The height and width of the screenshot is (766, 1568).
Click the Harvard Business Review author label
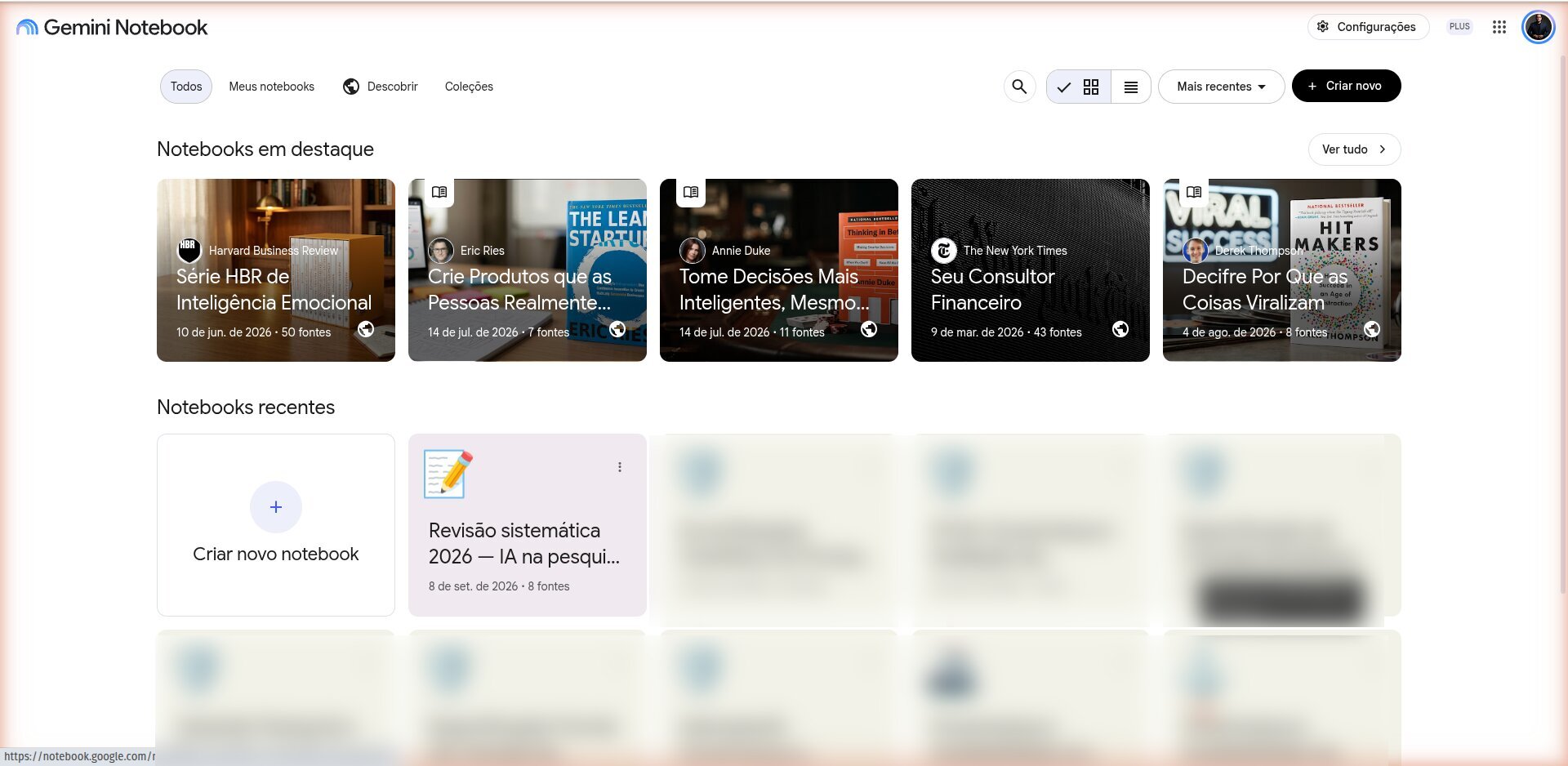pos(273,251)
